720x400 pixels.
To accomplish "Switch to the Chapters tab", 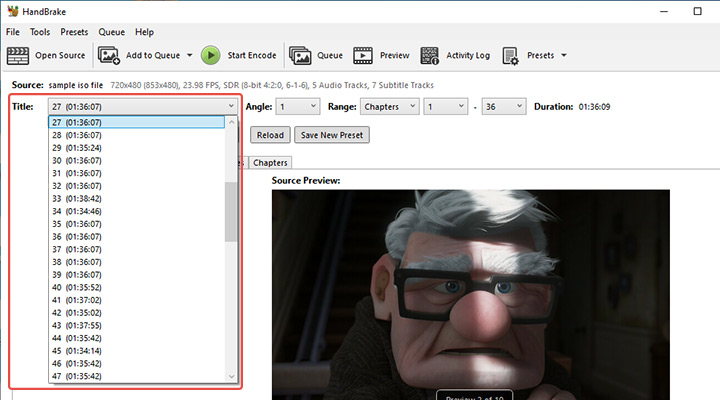I will 270,163.
